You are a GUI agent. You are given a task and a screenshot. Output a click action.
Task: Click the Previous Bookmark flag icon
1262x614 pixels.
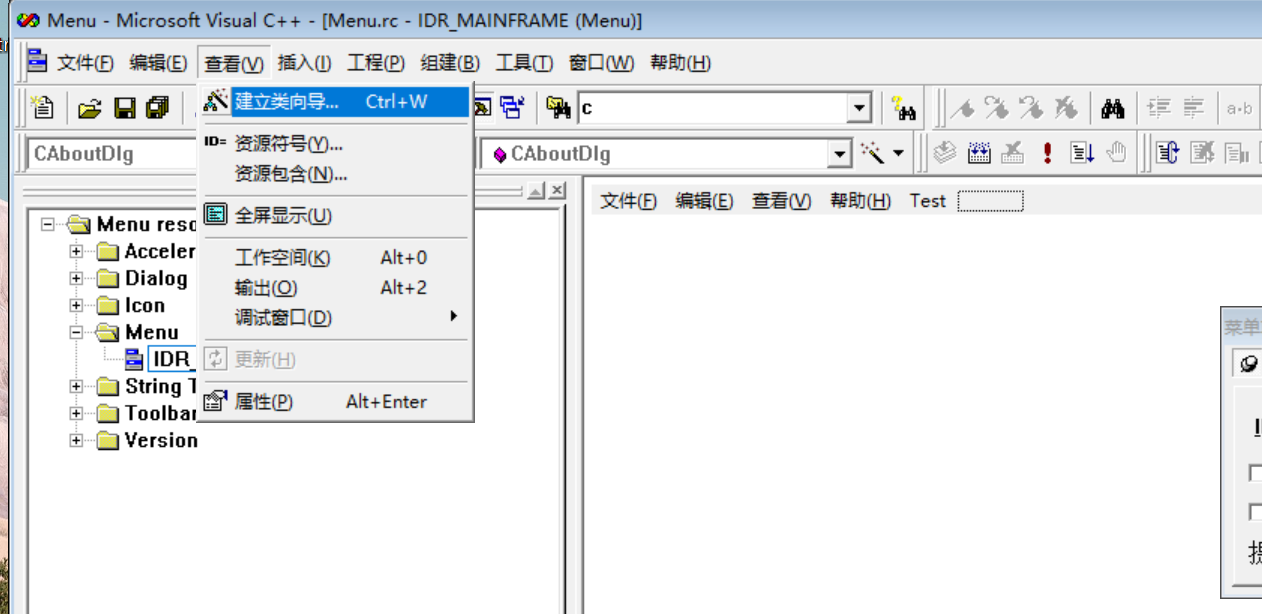coord(1030,108)
